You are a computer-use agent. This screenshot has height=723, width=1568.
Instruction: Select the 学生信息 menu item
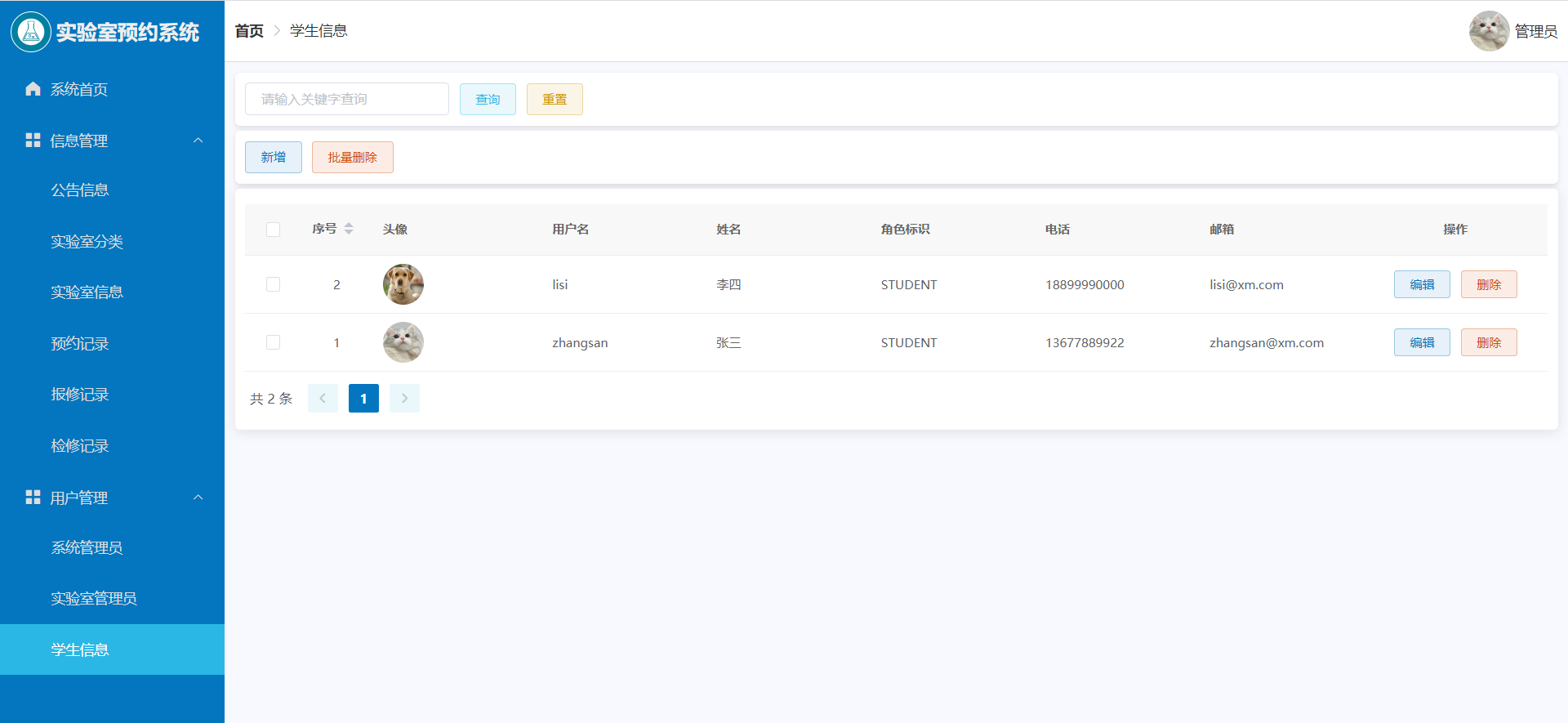tap(112, 649)
